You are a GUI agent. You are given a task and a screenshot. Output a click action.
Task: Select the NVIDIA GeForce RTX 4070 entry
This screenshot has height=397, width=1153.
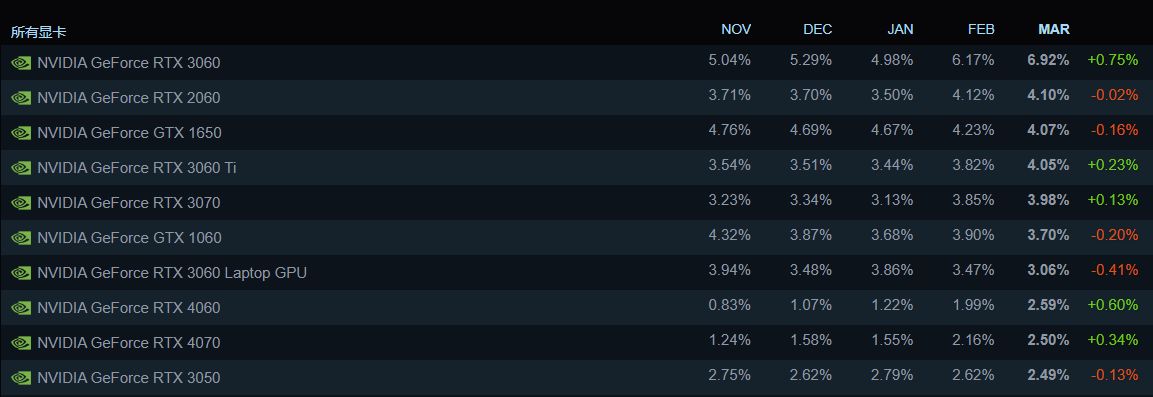click(x=576, y=343)
